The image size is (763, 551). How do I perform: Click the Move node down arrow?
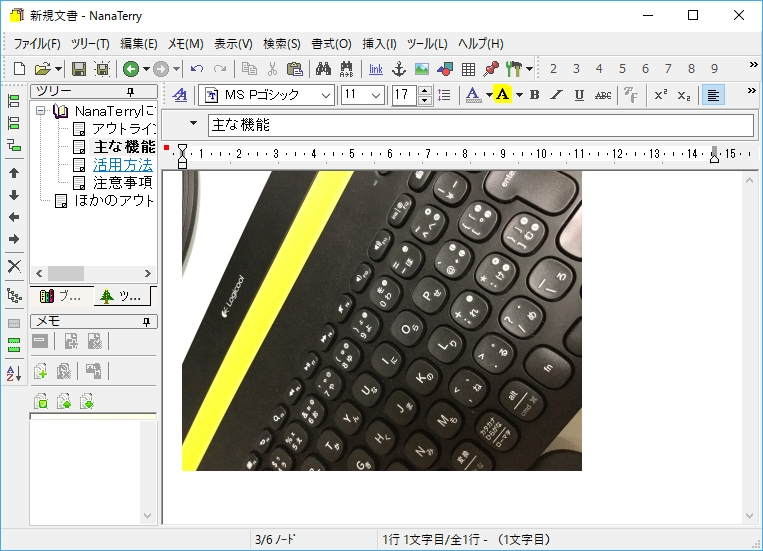coord(14,195)
